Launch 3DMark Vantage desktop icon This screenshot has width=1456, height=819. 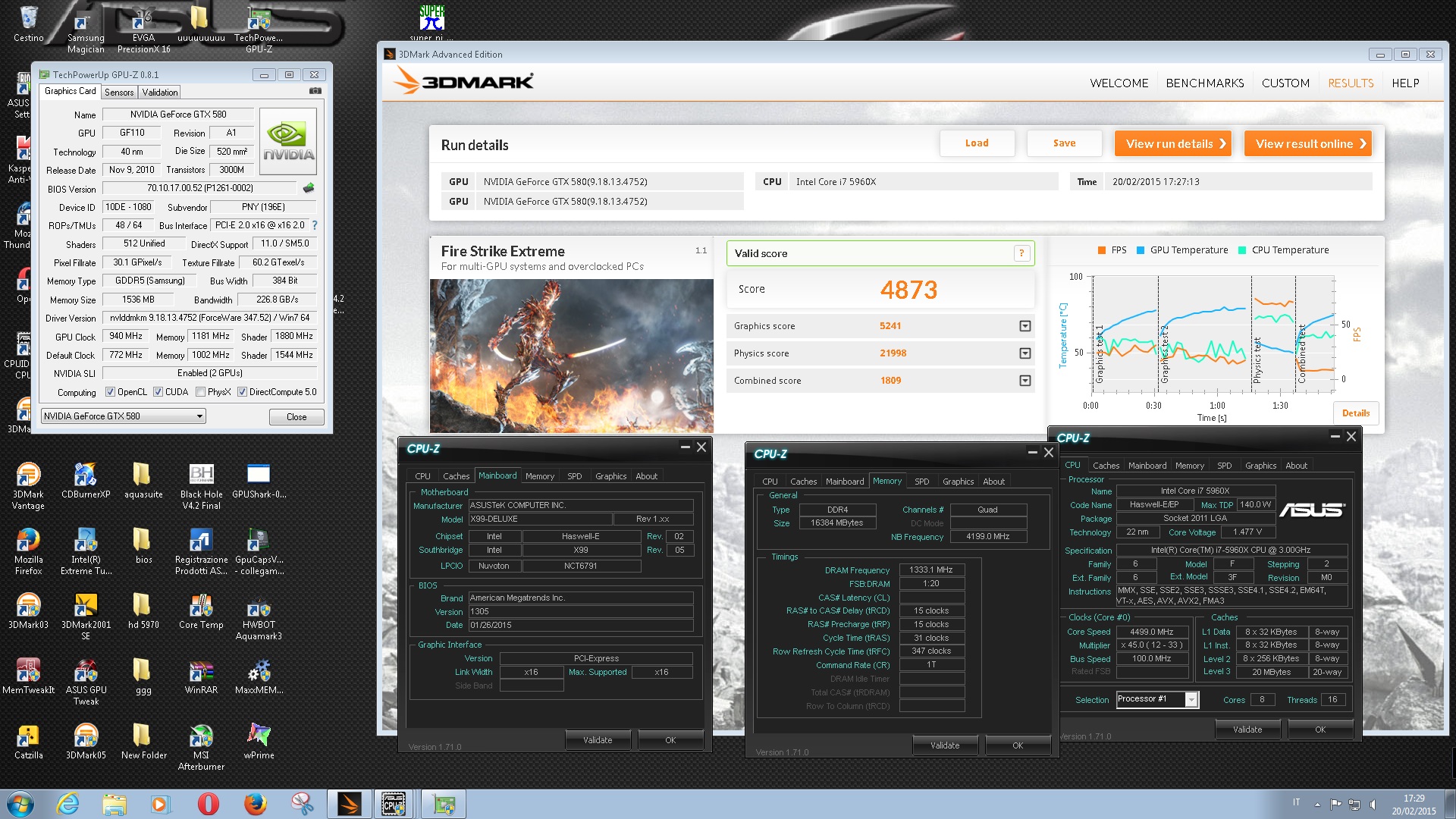(x=28, y=486)
